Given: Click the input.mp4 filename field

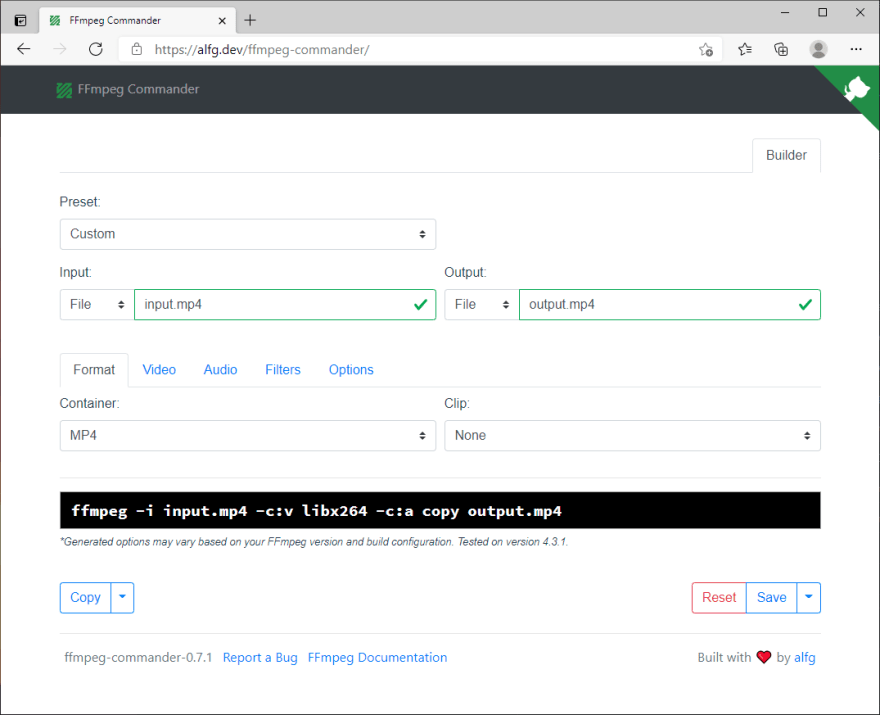Looking at the screenshot, I should 285,305.
